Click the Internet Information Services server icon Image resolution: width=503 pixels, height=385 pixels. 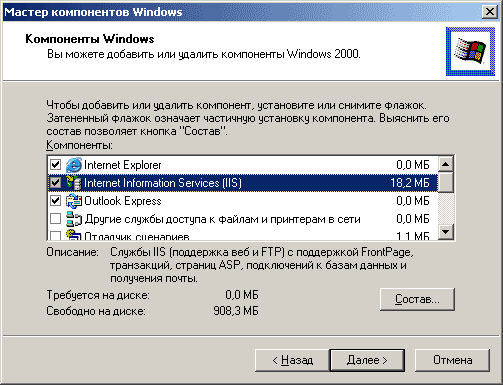74,183
